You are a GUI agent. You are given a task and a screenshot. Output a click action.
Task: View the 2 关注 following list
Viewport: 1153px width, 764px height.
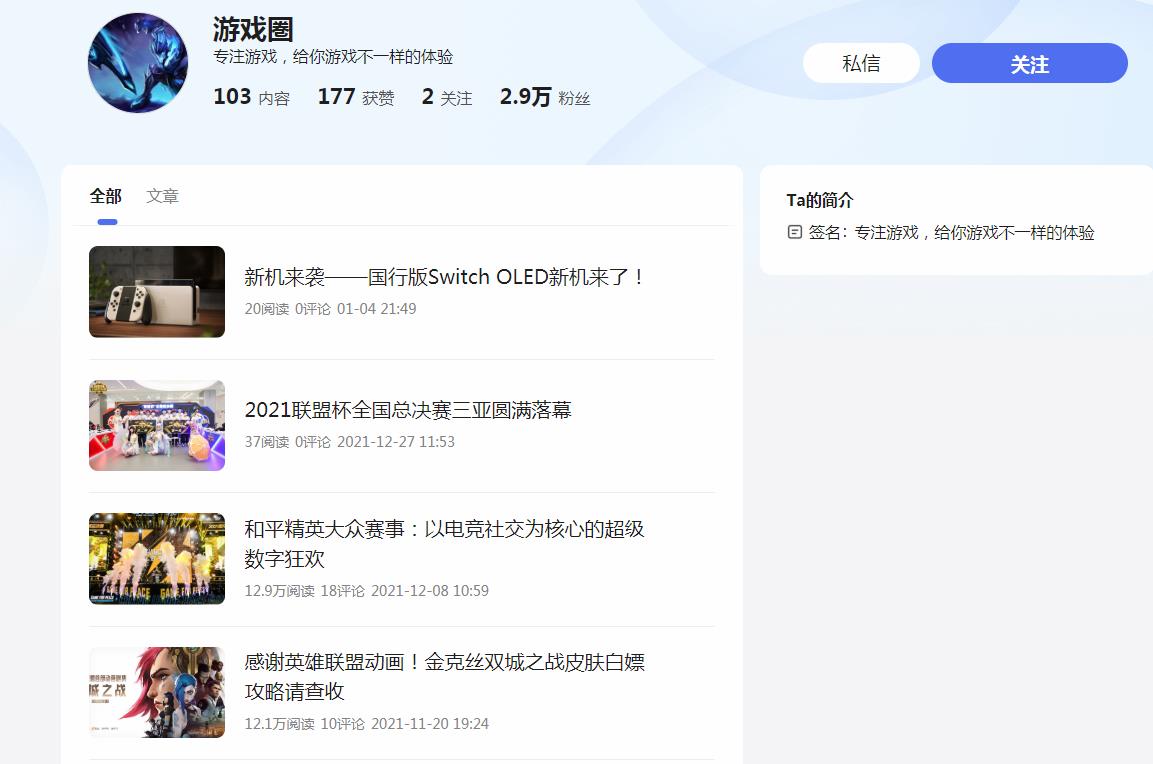[x=447, y=97]
